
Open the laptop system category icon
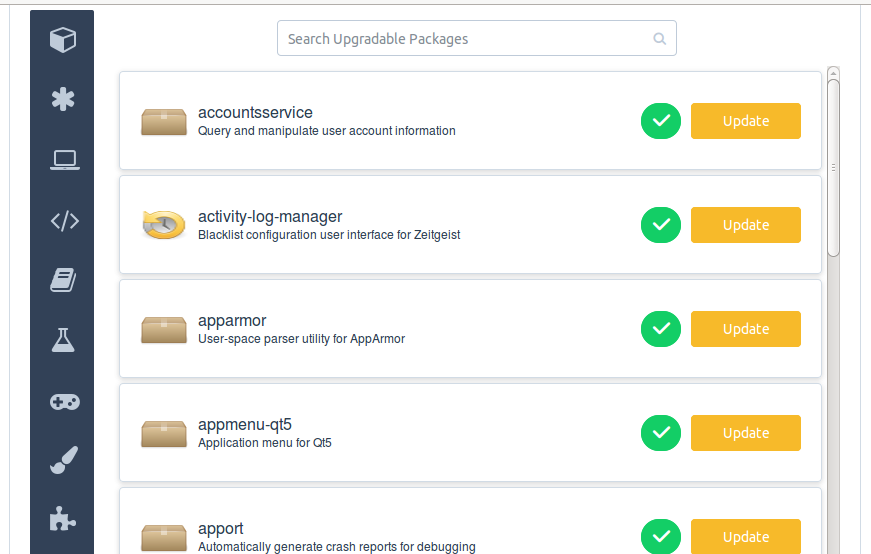click(x=64, y=160)
